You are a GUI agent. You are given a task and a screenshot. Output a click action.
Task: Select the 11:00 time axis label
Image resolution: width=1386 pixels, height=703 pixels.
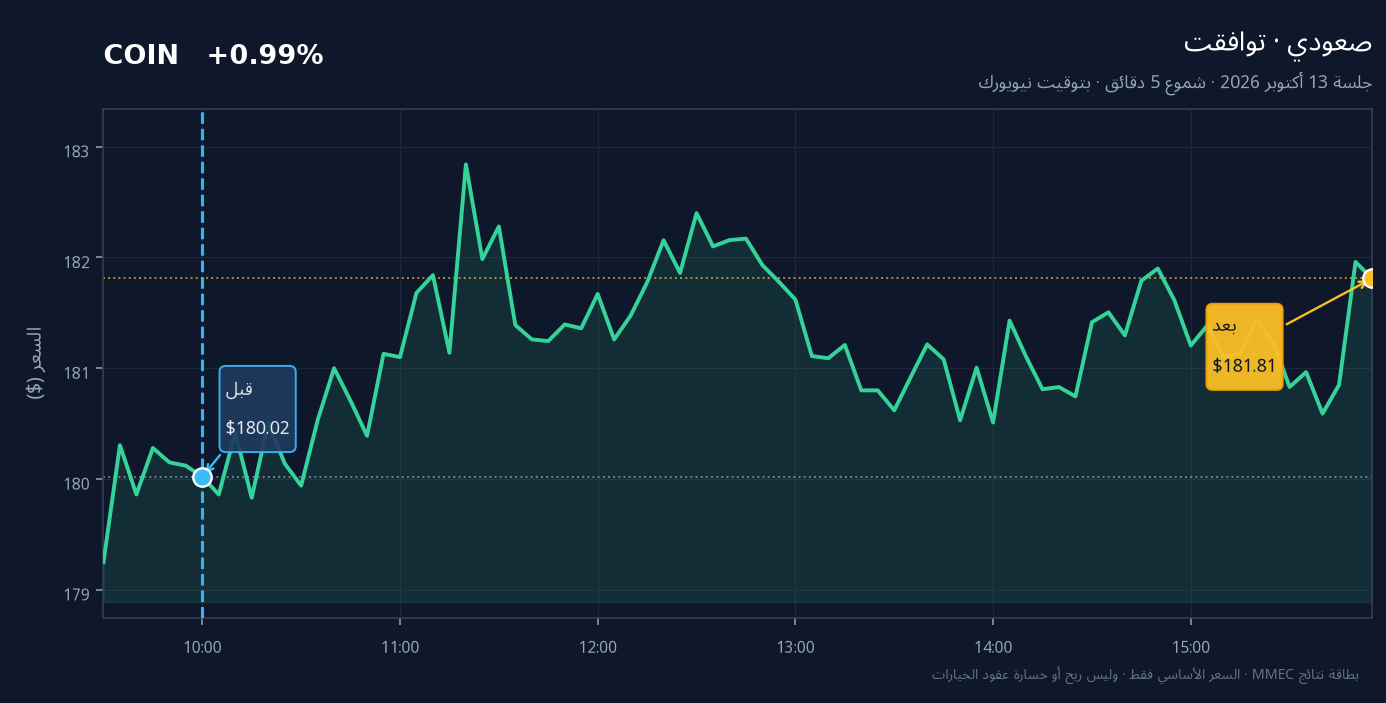400,647
